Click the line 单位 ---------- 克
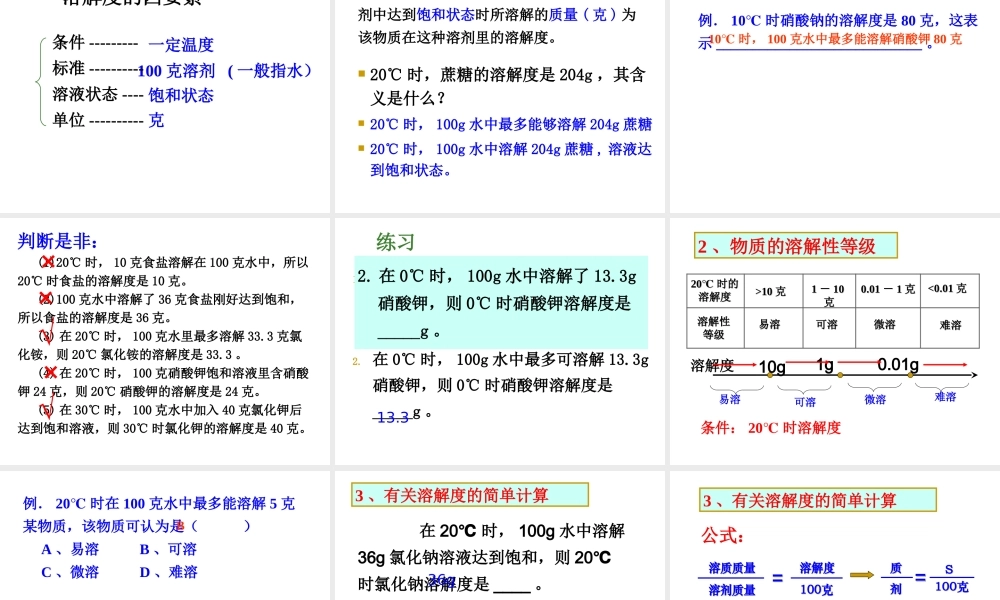The width and height of the screenshot is (1000, 600). coord(108,120)
